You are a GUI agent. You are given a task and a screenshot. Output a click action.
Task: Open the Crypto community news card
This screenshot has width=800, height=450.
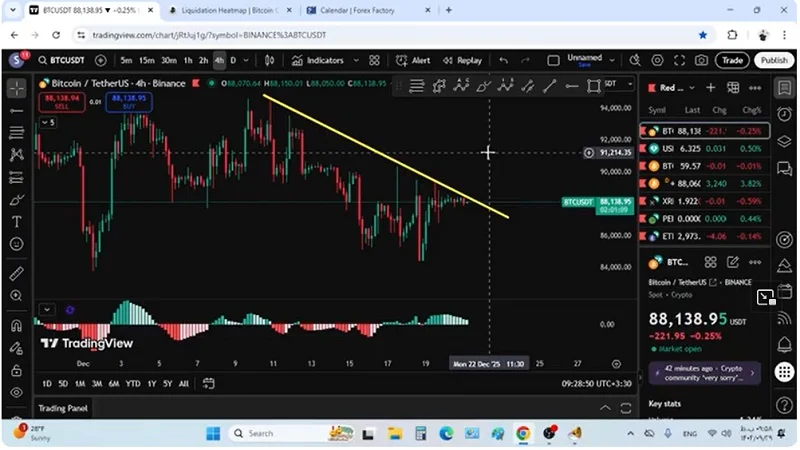coord(705,373)
